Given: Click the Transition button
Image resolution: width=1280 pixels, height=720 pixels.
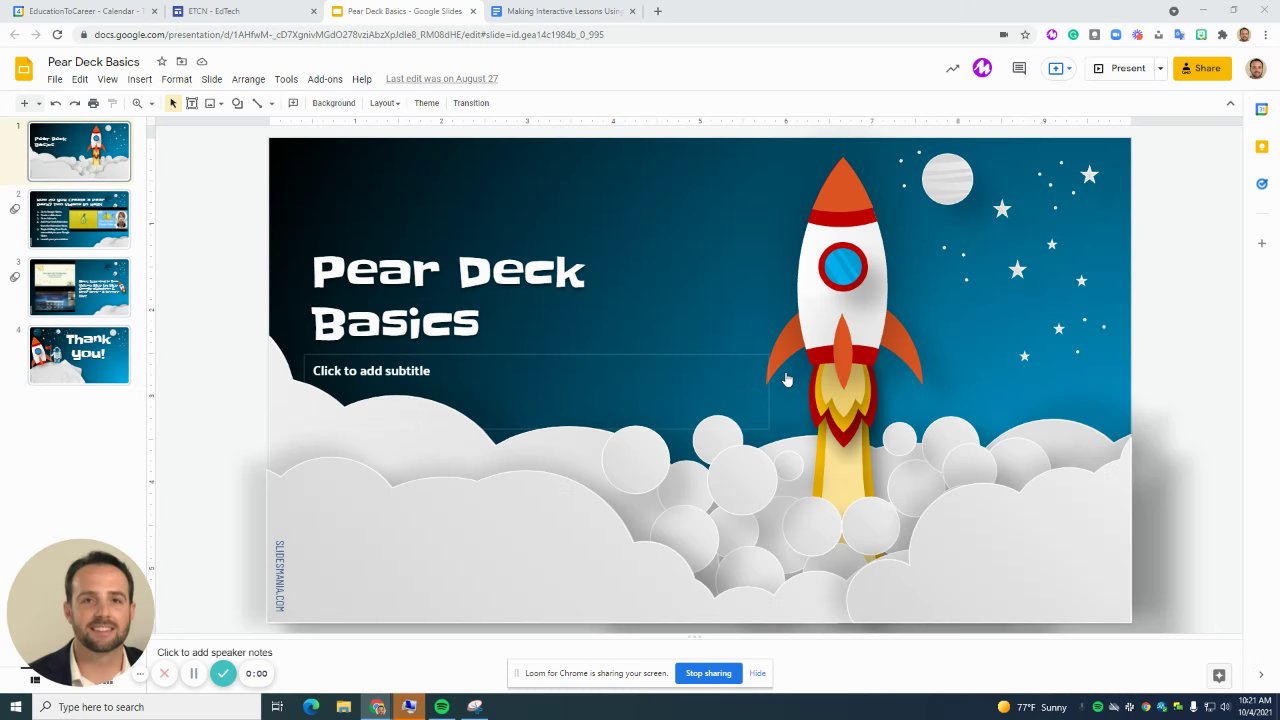Looking at the screenshot, I should (471, 103).
